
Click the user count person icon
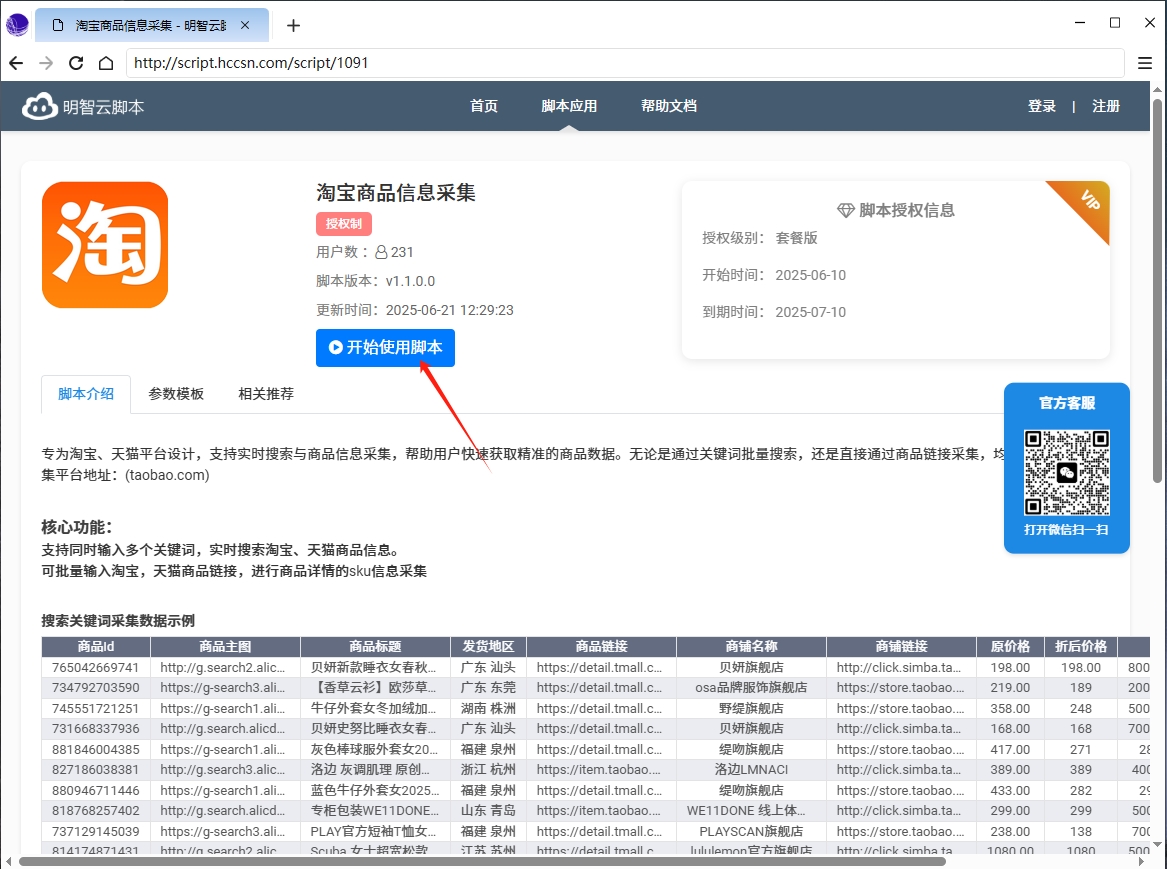click(x=381, y=252)
